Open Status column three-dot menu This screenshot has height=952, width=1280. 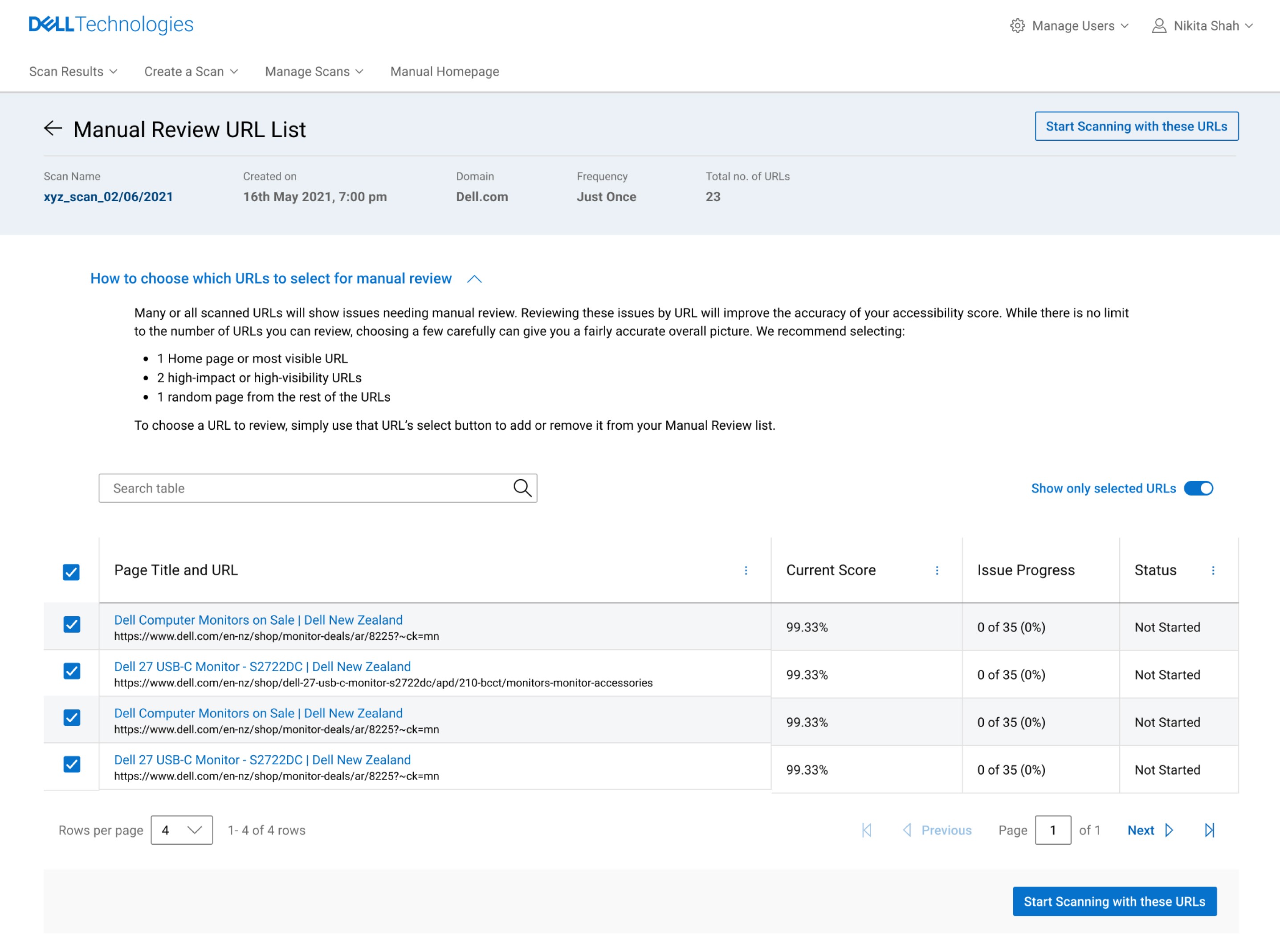click(1213, 570)
